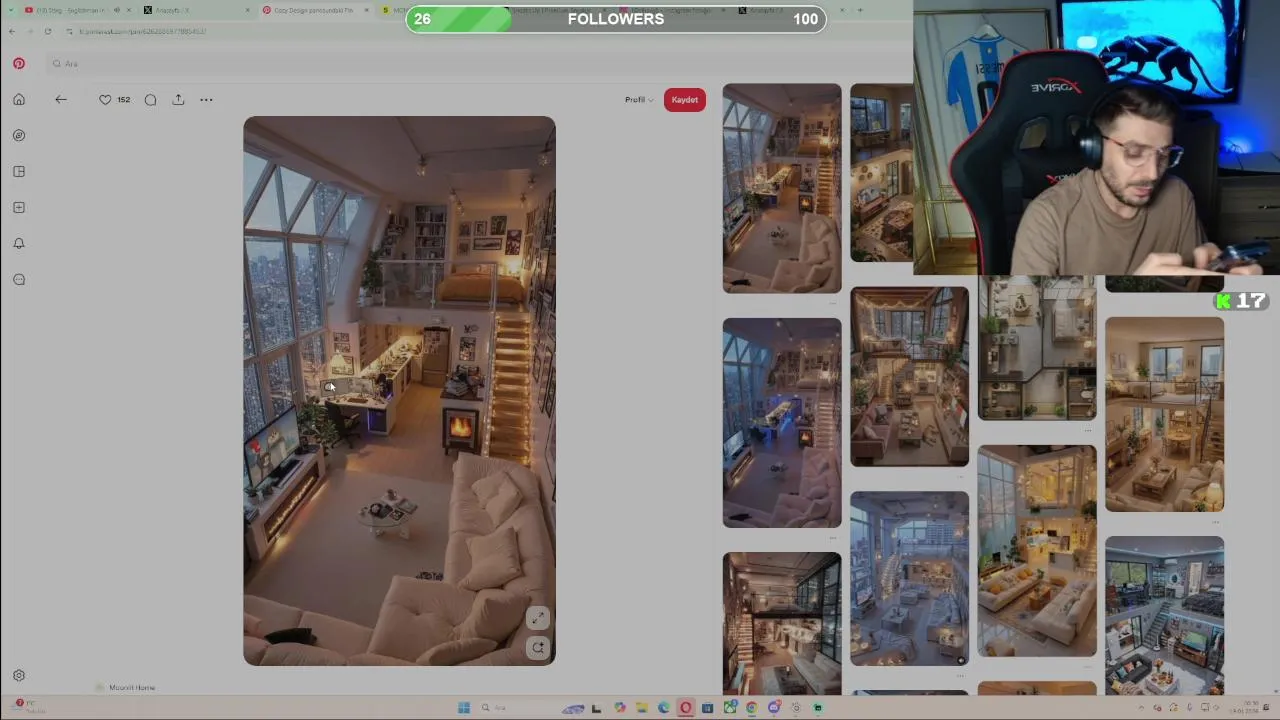Go to the Home feed icon in sidebar
Screen dimensions: 1280x720
19,99
